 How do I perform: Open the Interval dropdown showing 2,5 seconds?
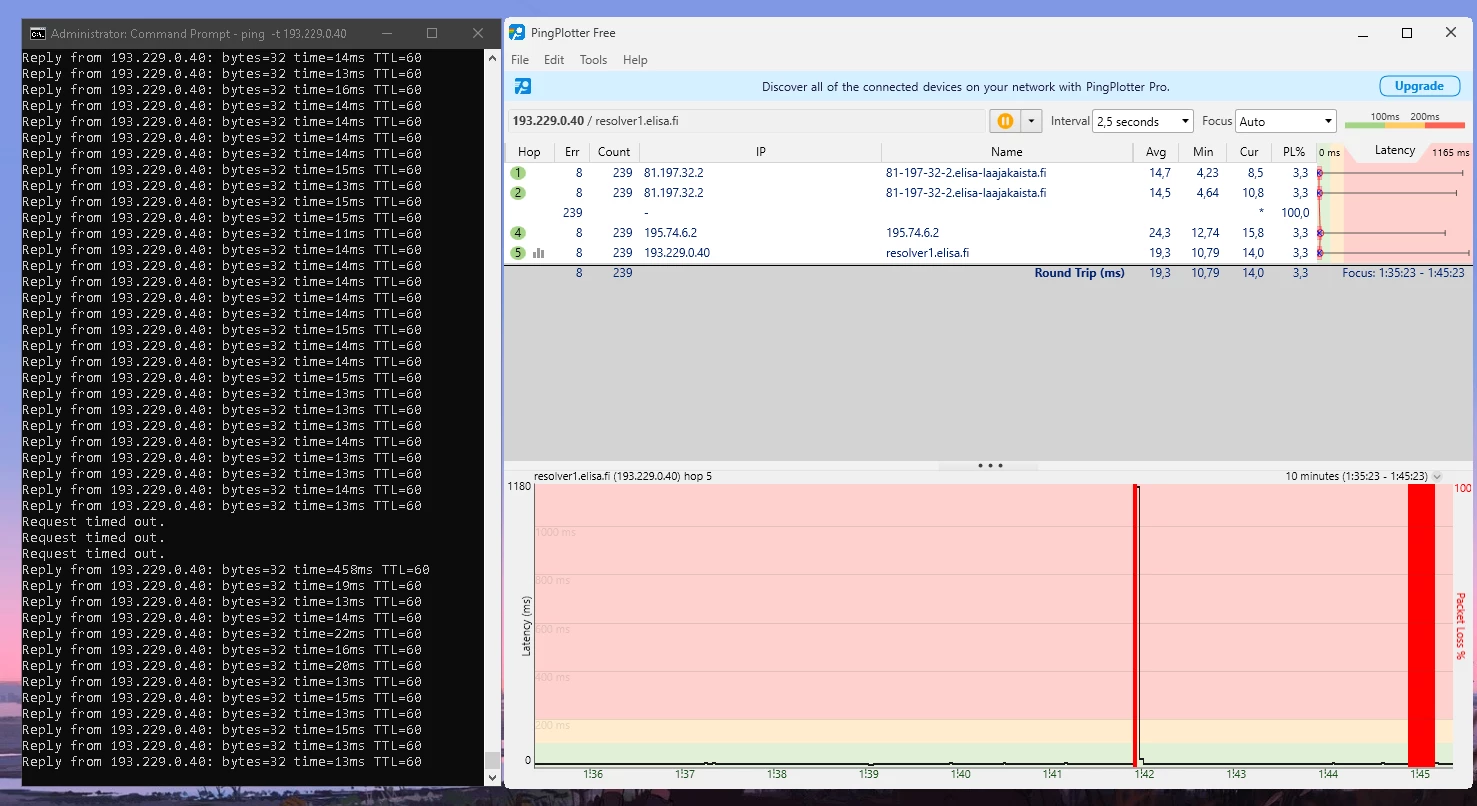tap(1142, 121)
